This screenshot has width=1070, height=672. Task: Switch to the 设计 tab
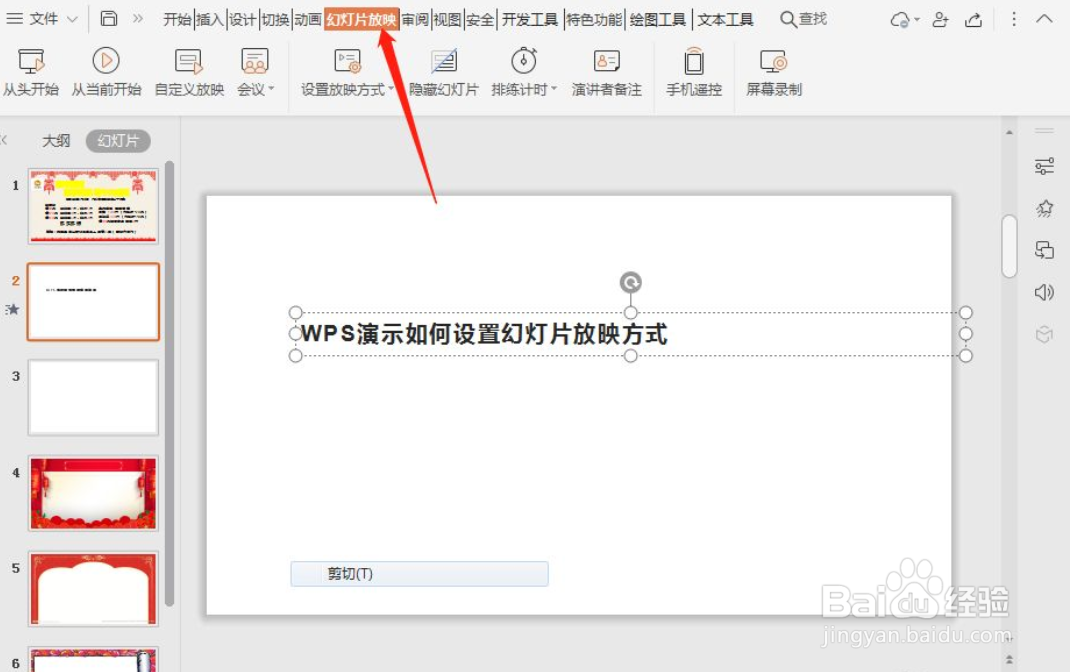(242, 20)
